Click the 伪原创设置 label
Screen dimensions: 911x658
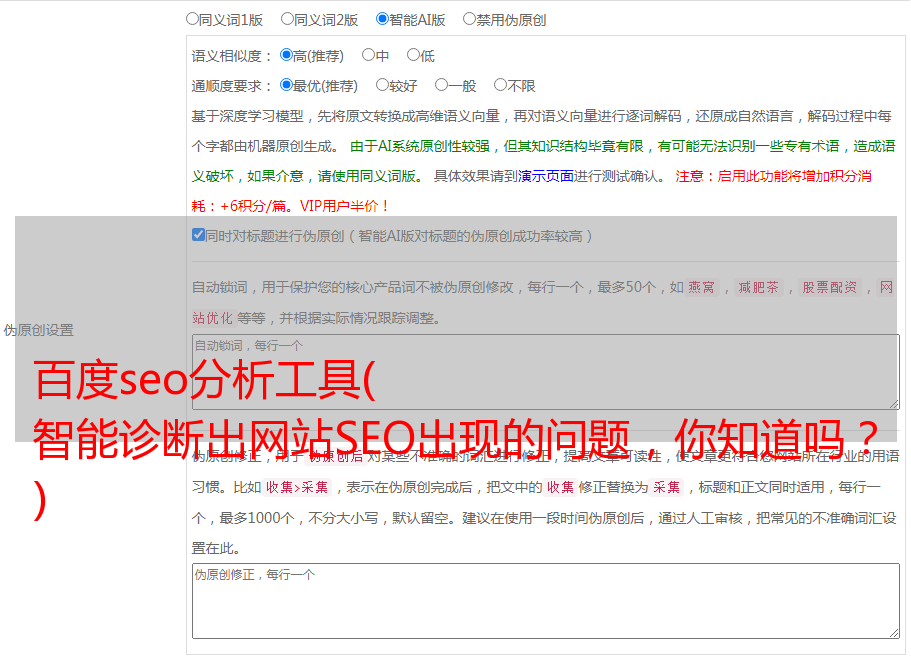pos(38,330)
